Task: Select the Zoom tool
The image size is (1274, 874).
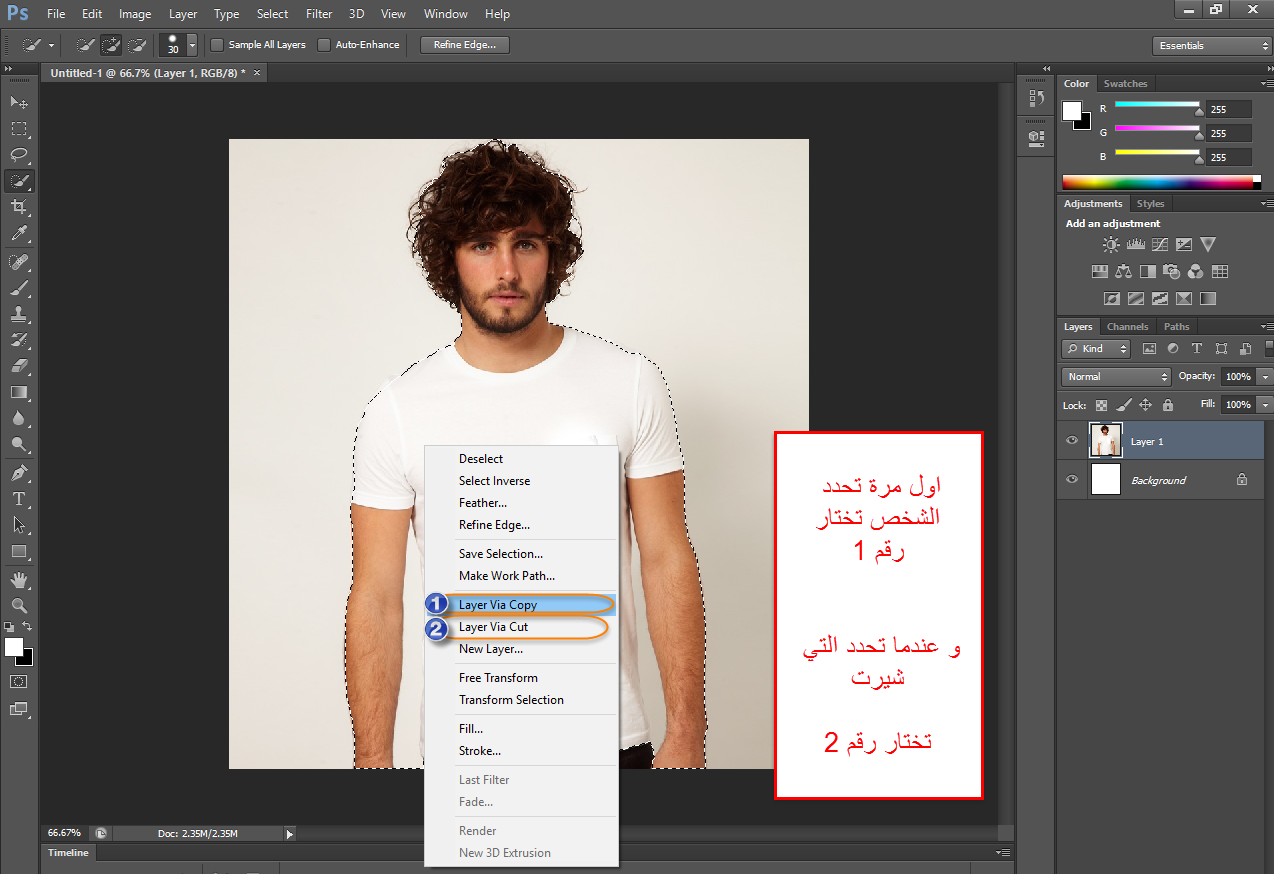Action: click(x=19, y=606)
